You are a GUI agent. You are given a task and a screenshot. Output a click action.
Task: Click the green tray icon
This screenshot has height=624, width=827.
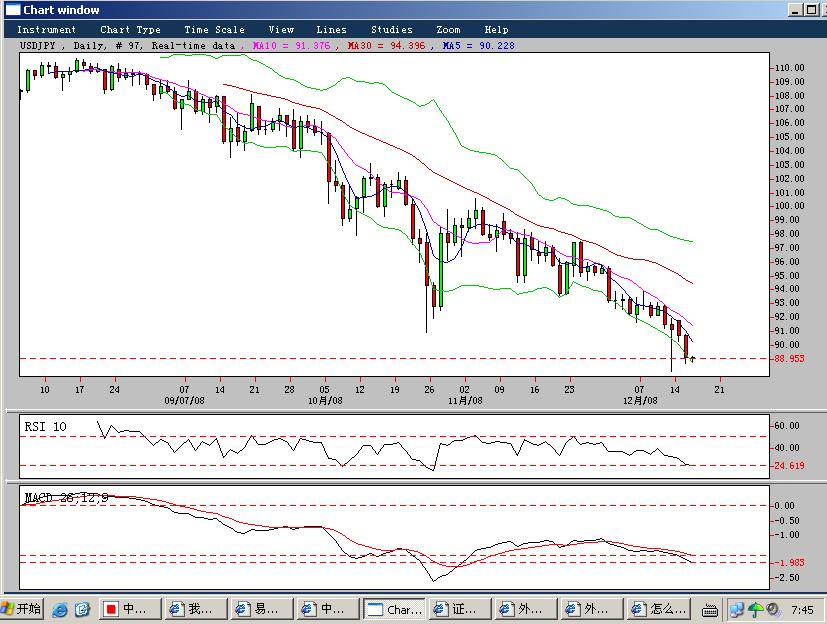click(x=756, y=609)
